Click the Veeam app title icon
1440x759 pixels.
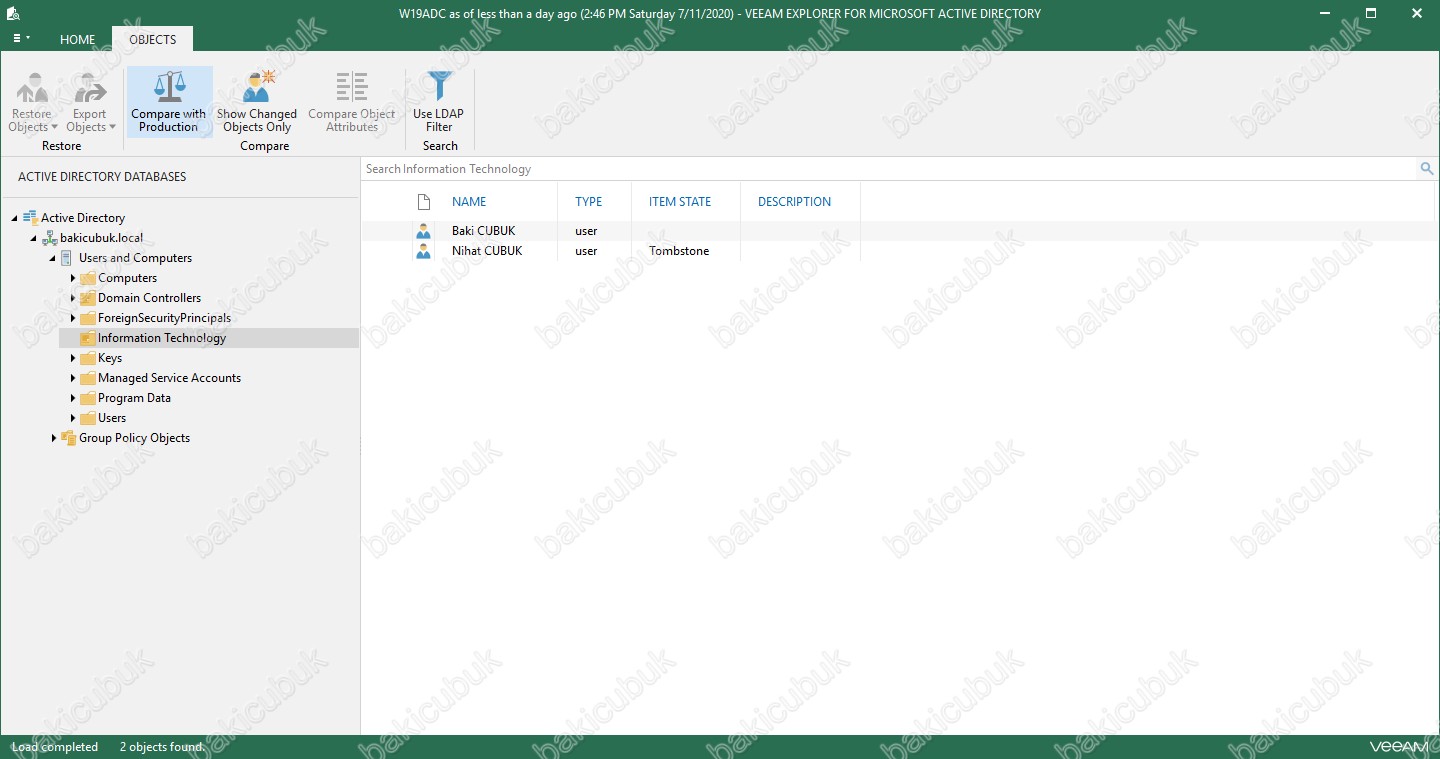click(14, 14)
